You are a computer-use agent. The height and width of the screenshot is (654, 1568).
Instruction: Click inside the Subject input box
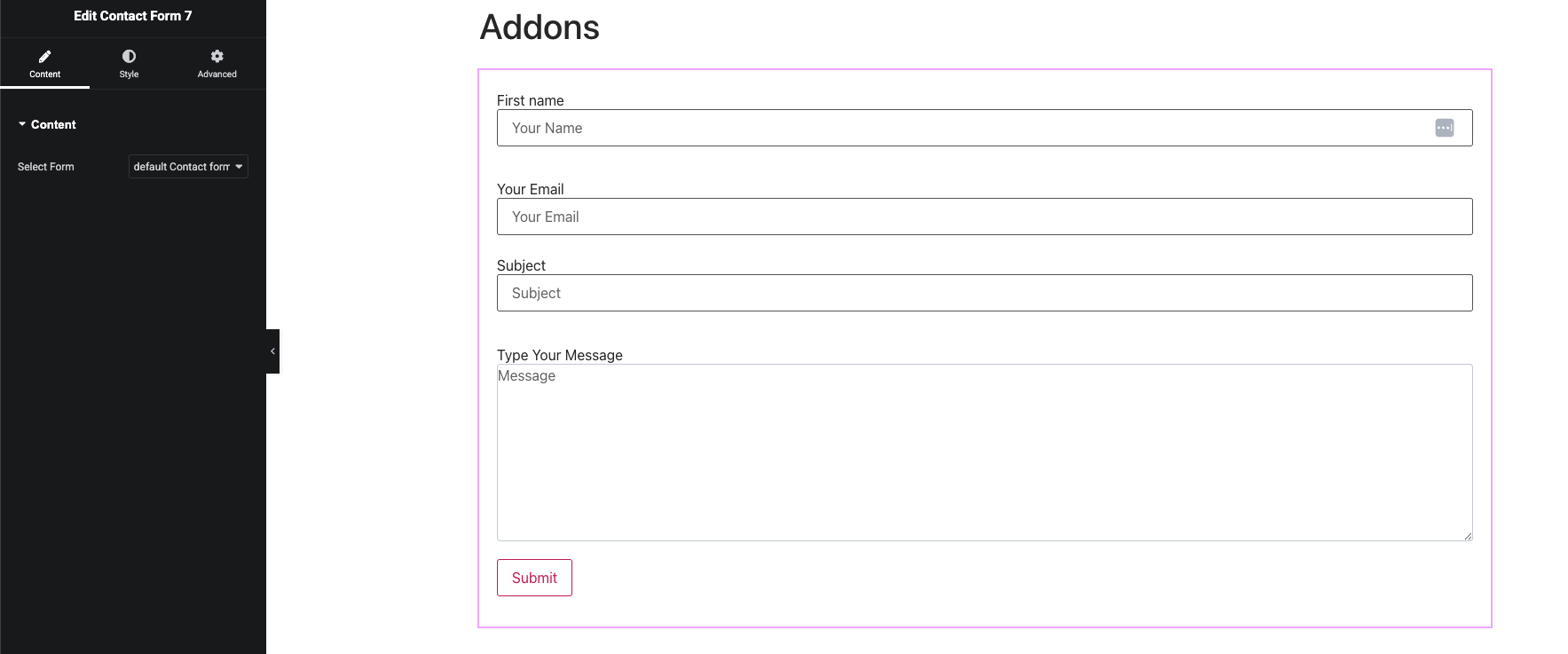pyautogui.click(x=984, y=293)
